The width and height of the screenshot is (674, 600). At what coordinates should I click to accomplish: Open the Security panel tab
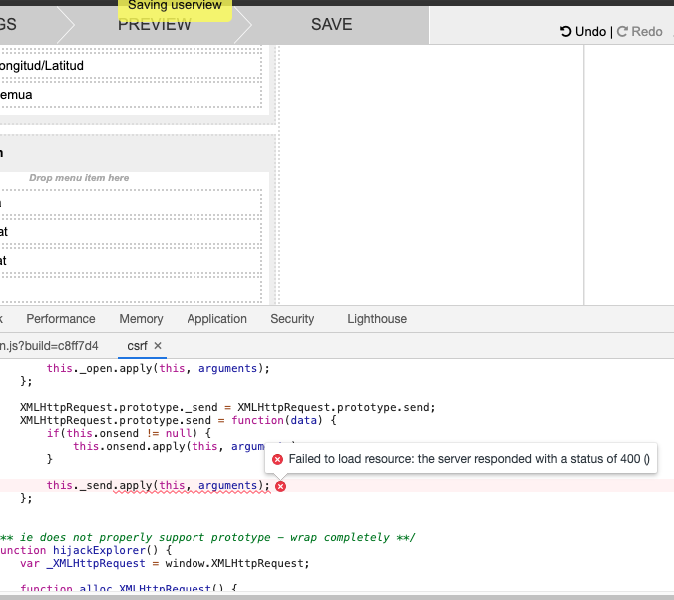point(292,319)
